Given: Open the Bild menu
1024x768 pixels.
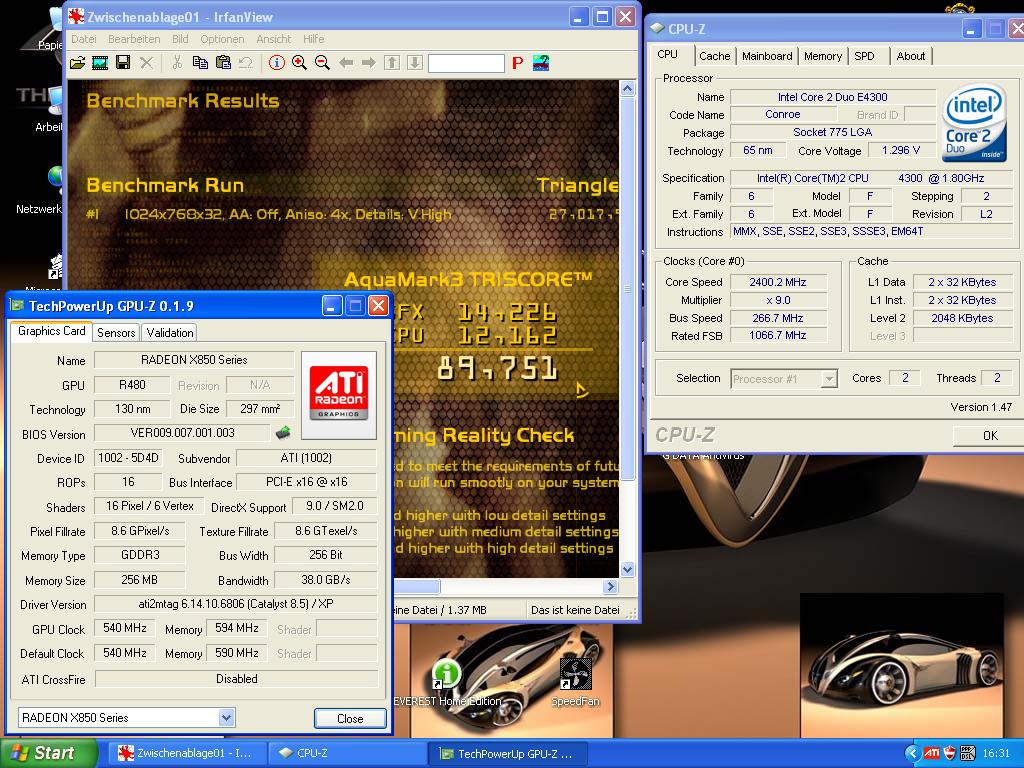Looking at the screenshot, I should tap(180, 39).
